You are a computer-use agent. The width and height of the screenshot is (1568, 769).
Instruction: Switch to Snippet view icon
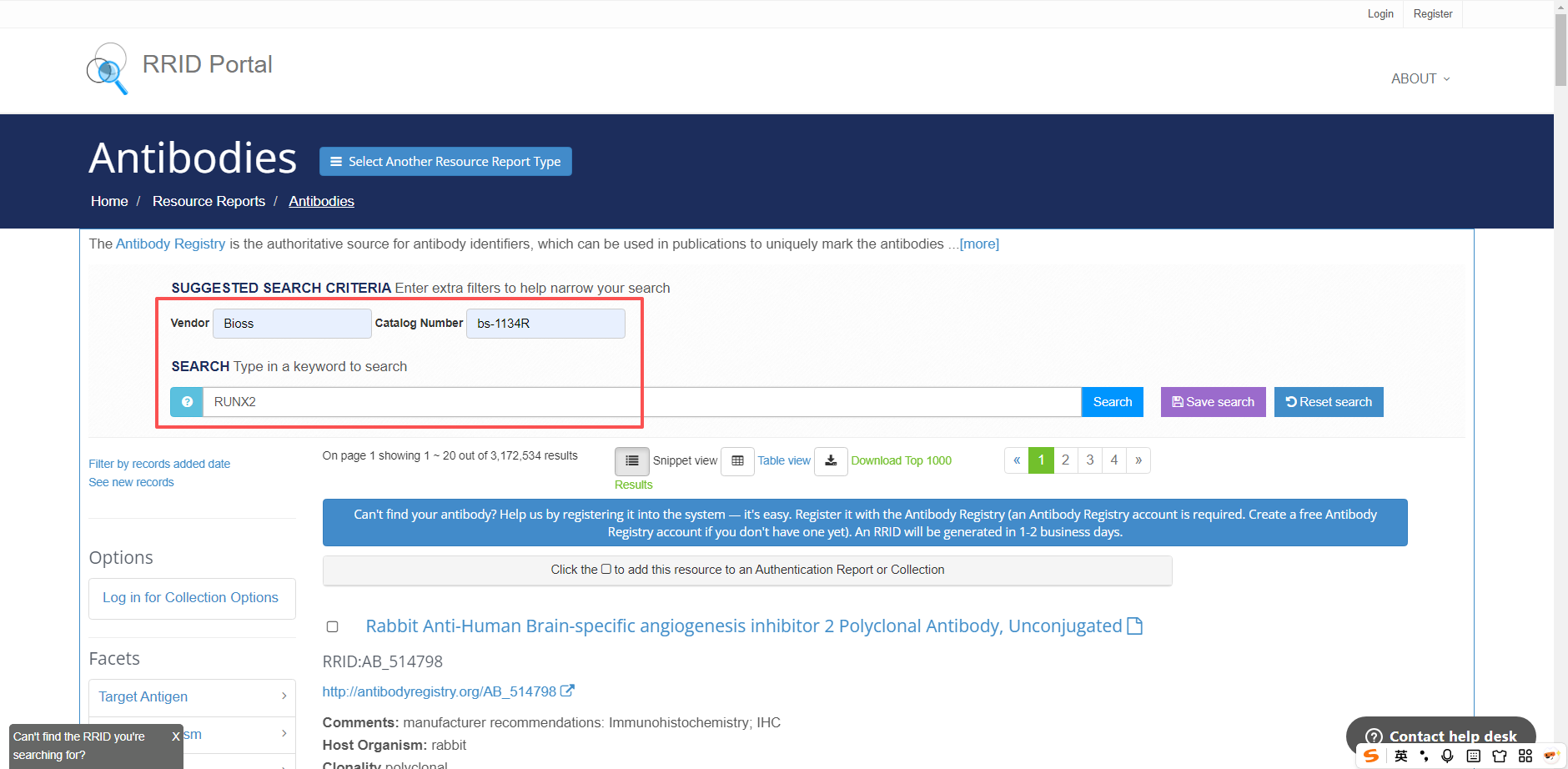click(x=631, y=460)
